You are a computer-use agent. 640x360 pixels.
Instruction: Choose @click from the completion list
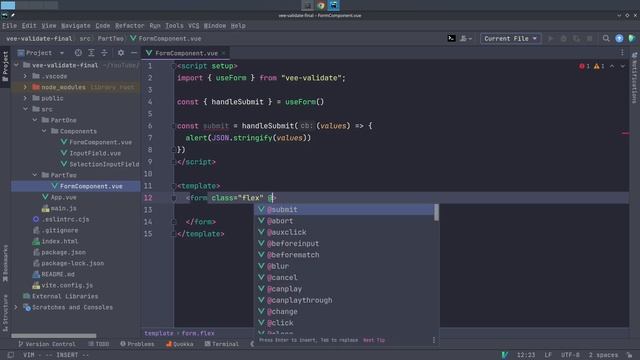tap(344, 322)
